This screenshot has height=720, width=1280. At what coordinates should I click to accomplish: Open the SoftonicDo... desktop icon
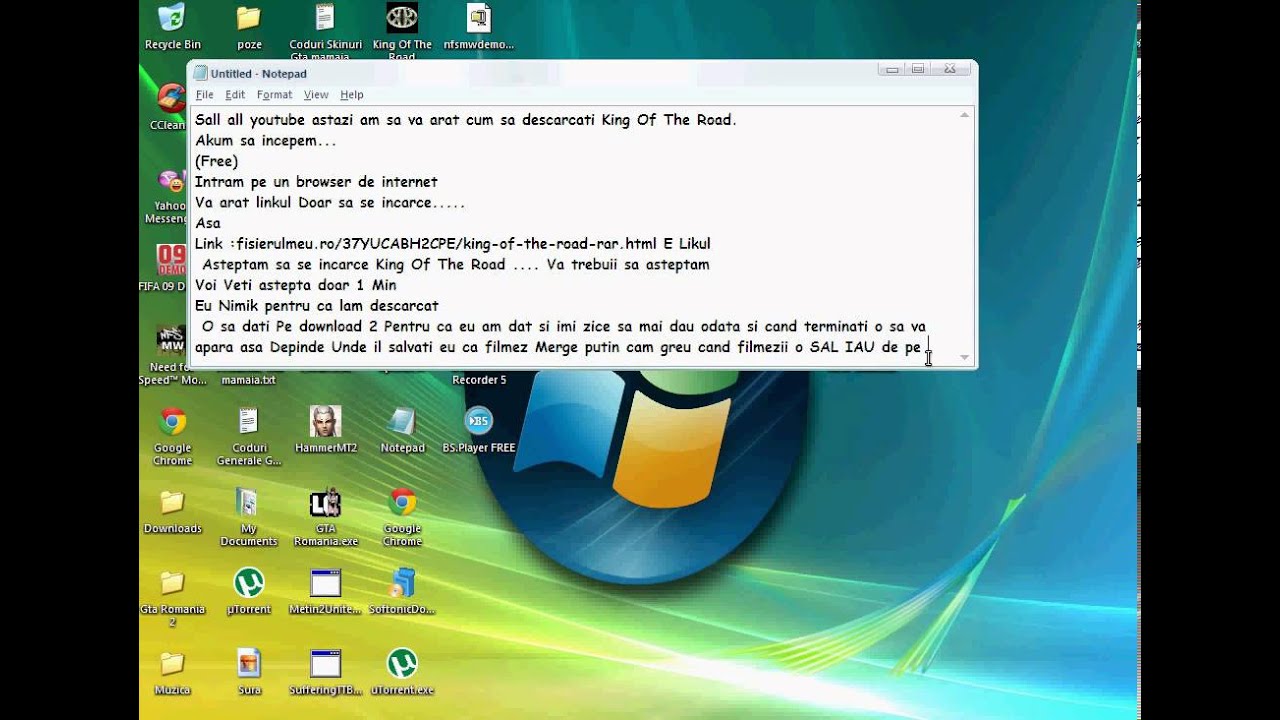tap(402, 591)
